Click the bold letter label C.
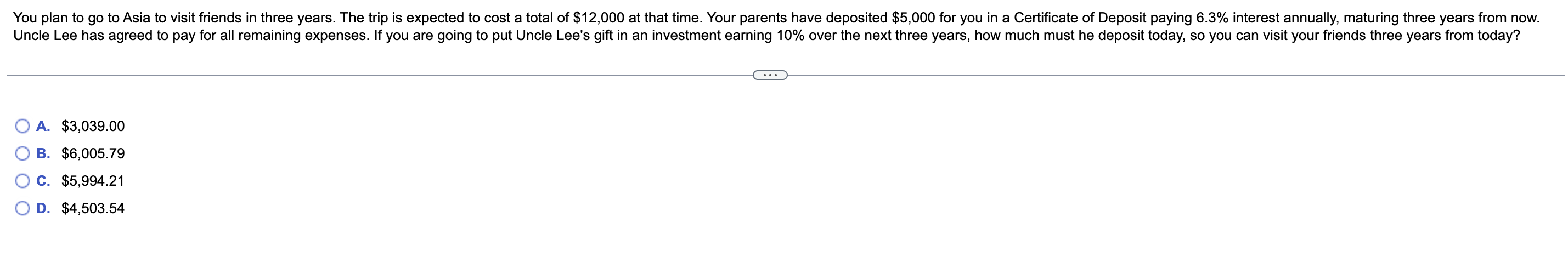Screen dimensions: 1568x274 click(43, 181)
